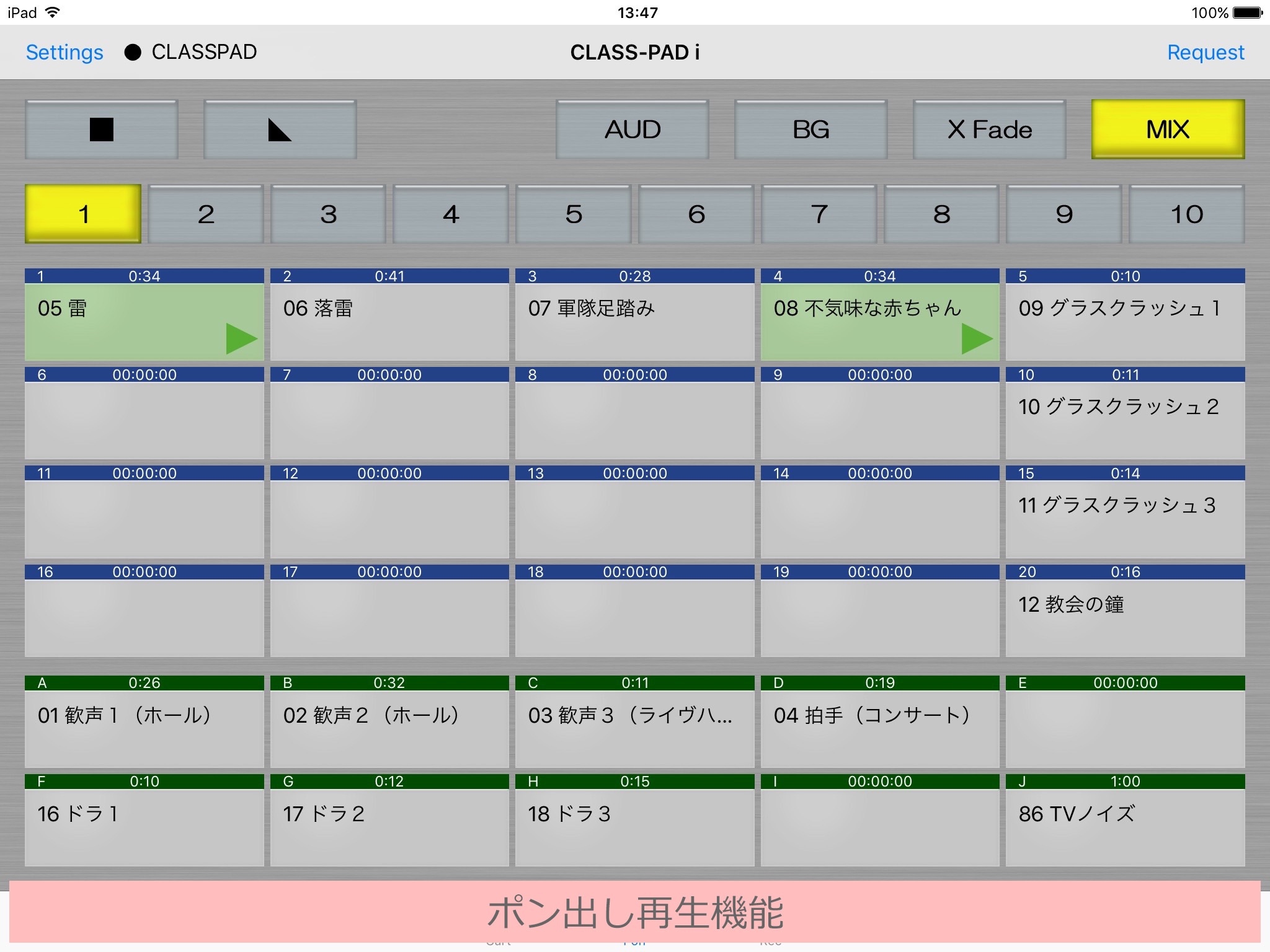The height and width of the screenshot is (952, 1270).
Task: Switch to bank 8
Action: click(941, 214)
